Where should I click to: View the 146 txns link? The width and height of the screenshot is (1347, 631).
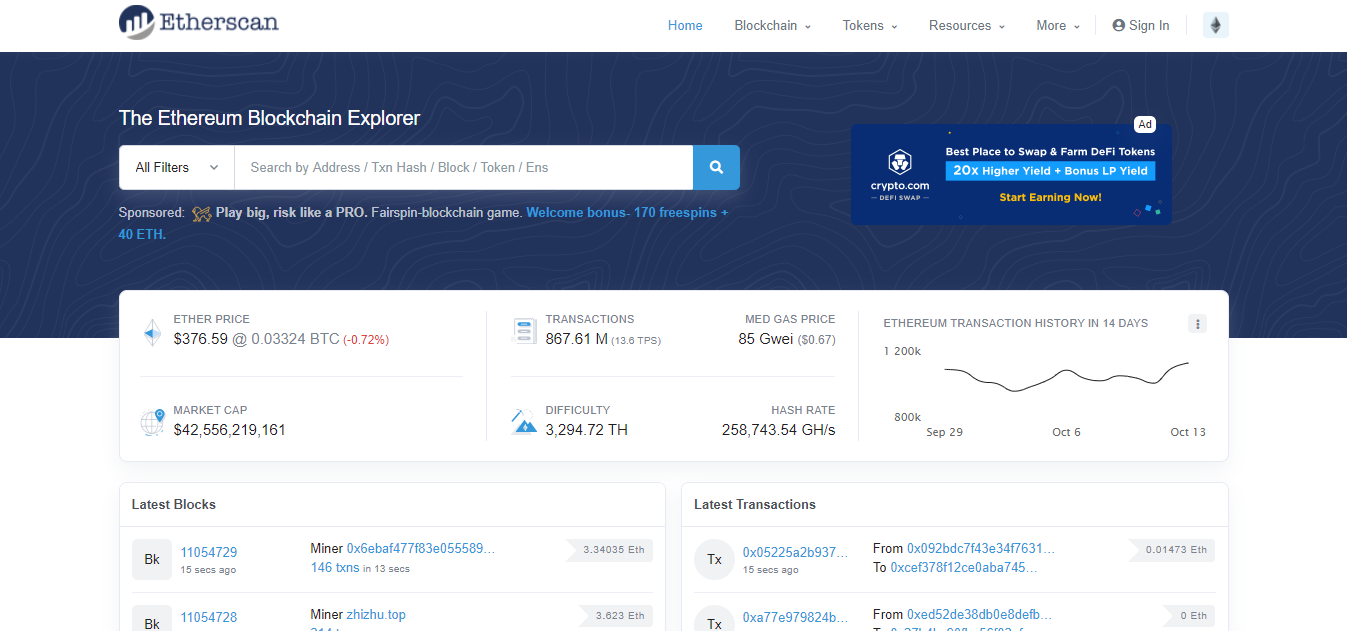(x=335, y=567)
